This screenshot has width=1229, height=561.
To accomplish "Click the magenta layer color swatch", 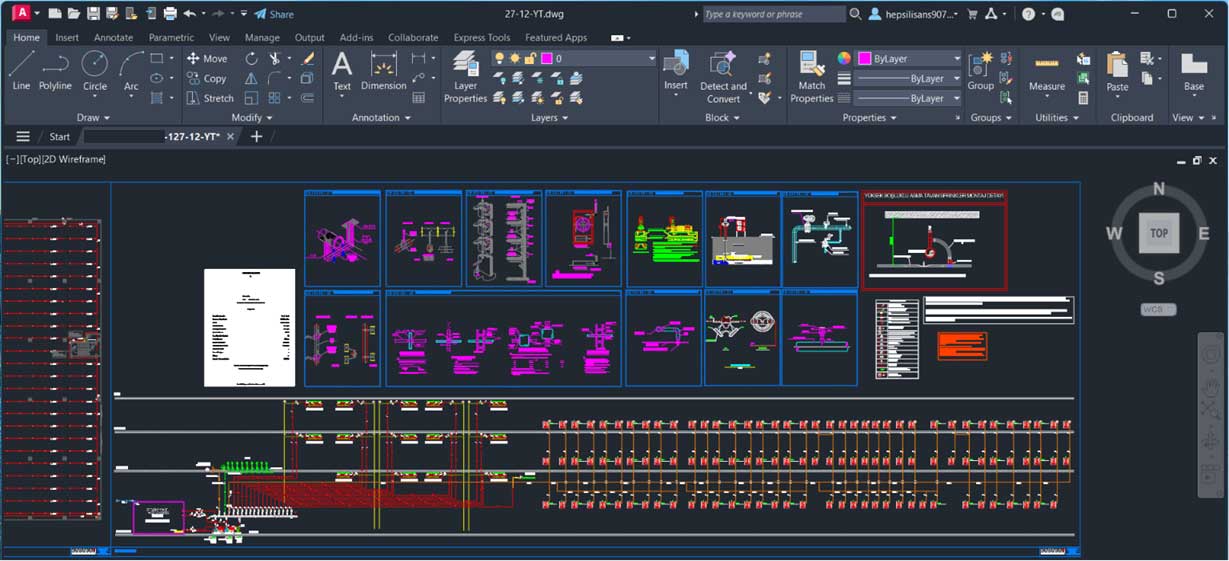I will 547,59.
